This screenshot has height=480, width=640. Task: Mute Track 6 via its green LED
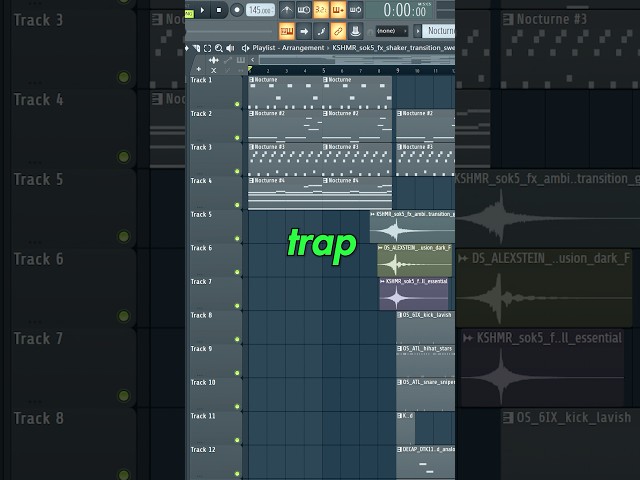tap(237, 272)
